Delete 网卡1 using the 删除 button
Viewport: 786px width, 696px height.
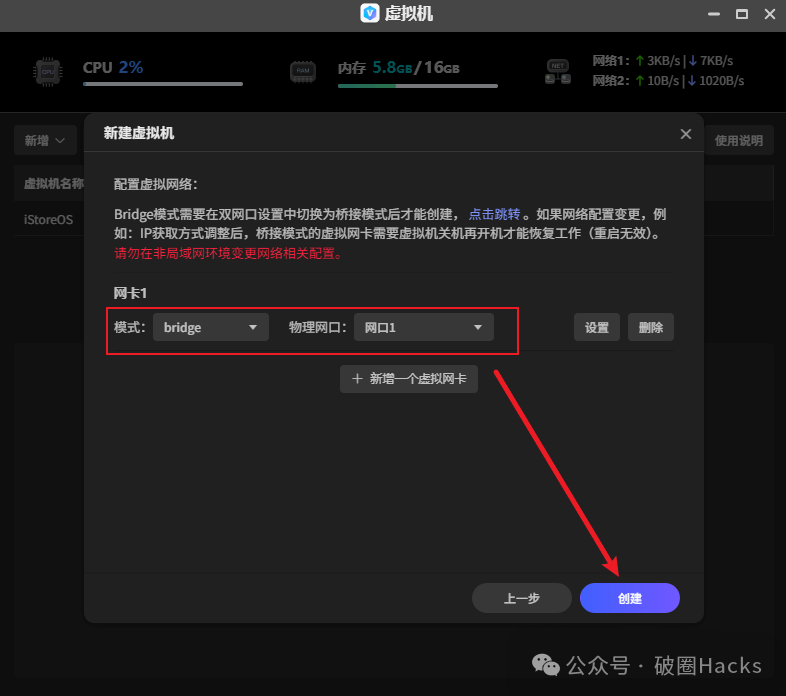650,328
